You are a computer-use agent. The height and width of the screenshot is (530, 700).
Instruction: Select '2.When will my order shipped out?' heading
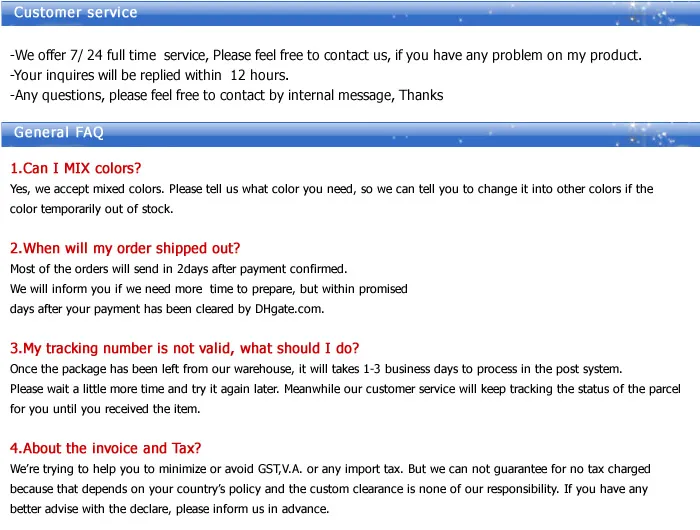coord(125,248)
